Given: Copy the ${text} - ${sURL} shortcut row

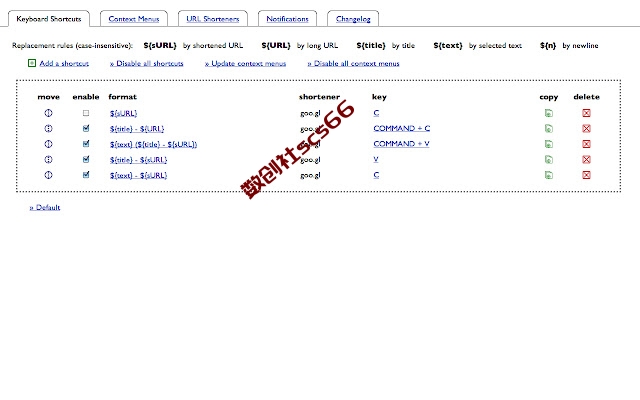Looking at the screenshot, I should [x=549, y=175].
